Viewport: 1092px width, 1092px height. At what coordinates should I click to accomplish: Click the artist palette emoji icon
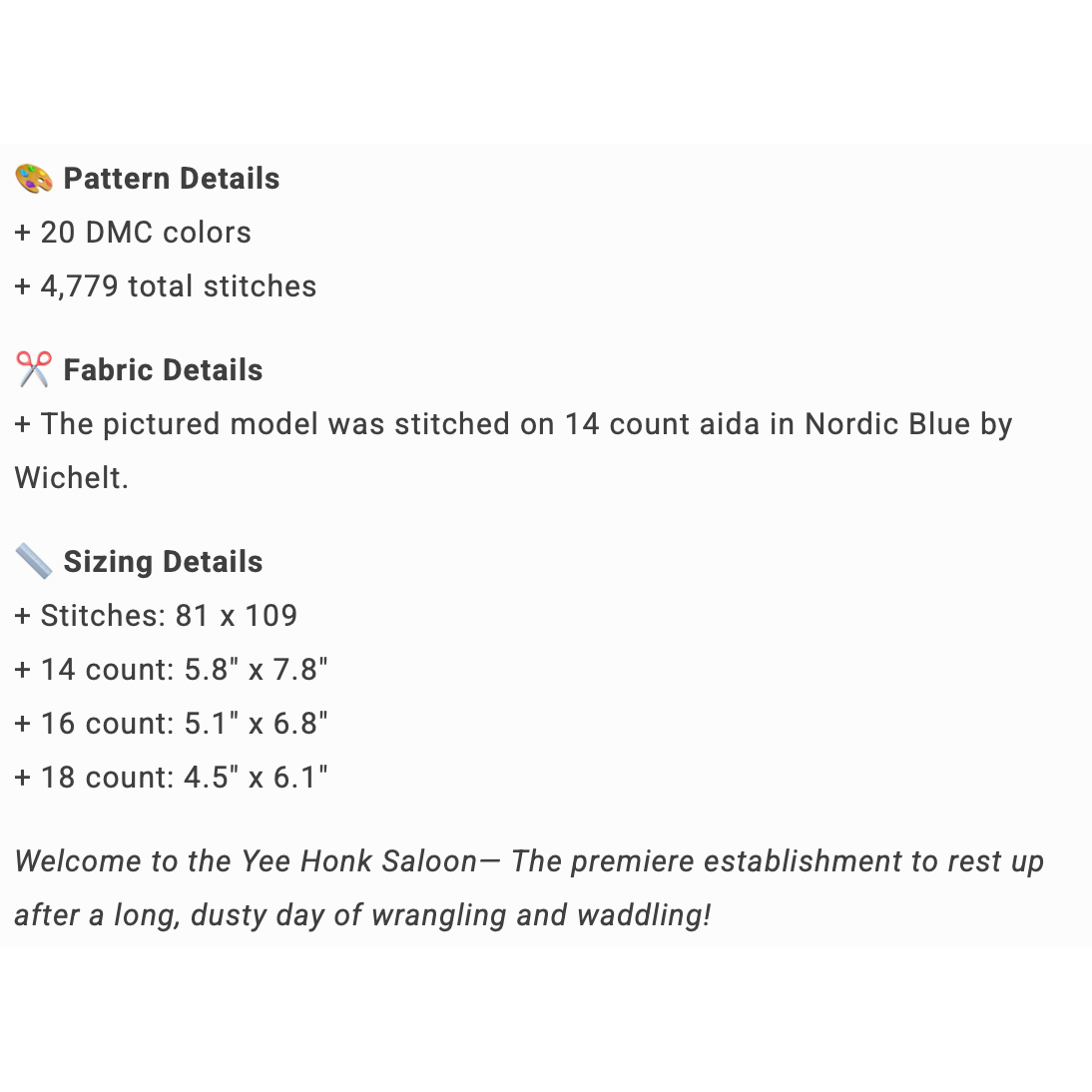point(34,179)
